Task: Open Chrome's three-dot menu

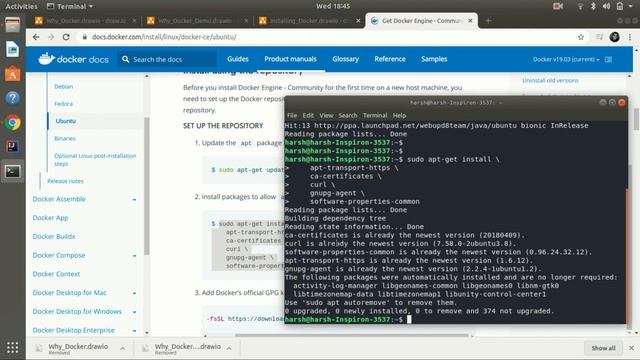Action: click(630, 37)
